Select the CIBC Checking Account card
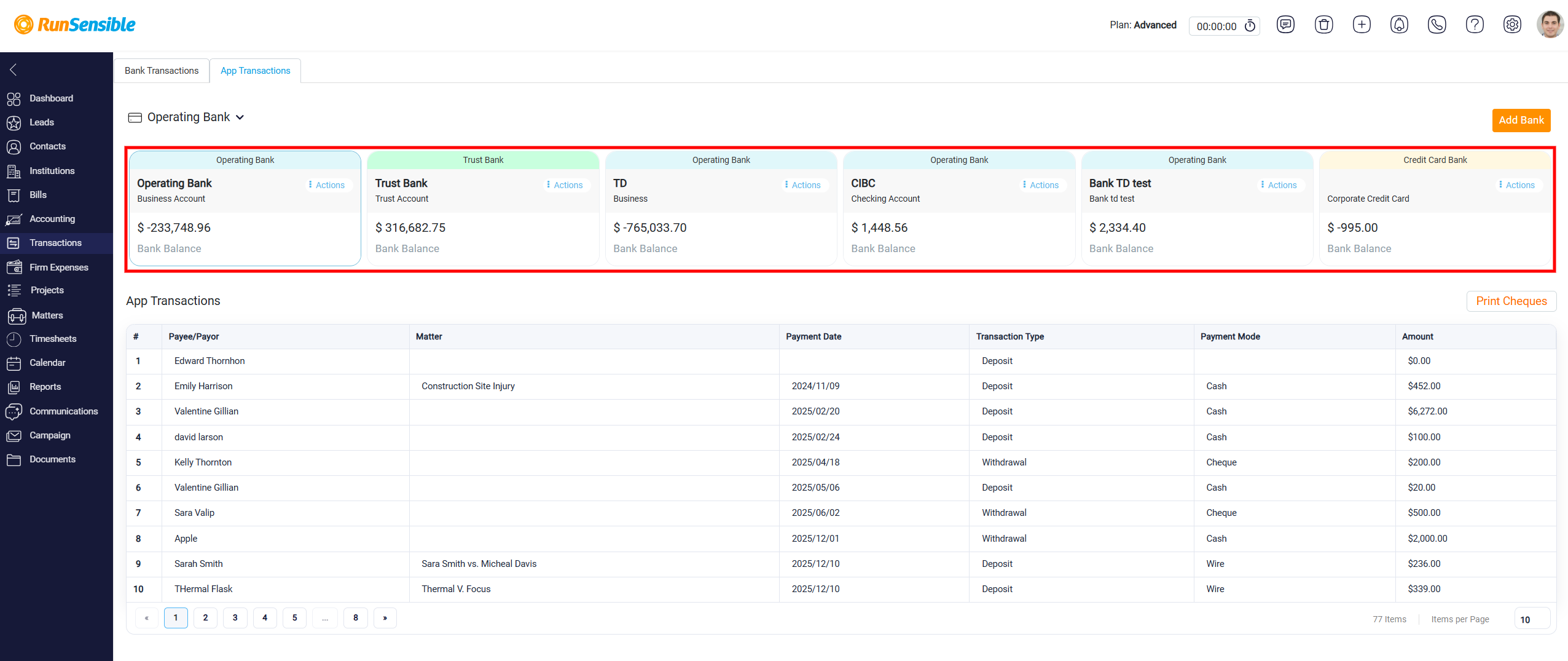Viewport: 1568px width, 661px height. (959, 208)
